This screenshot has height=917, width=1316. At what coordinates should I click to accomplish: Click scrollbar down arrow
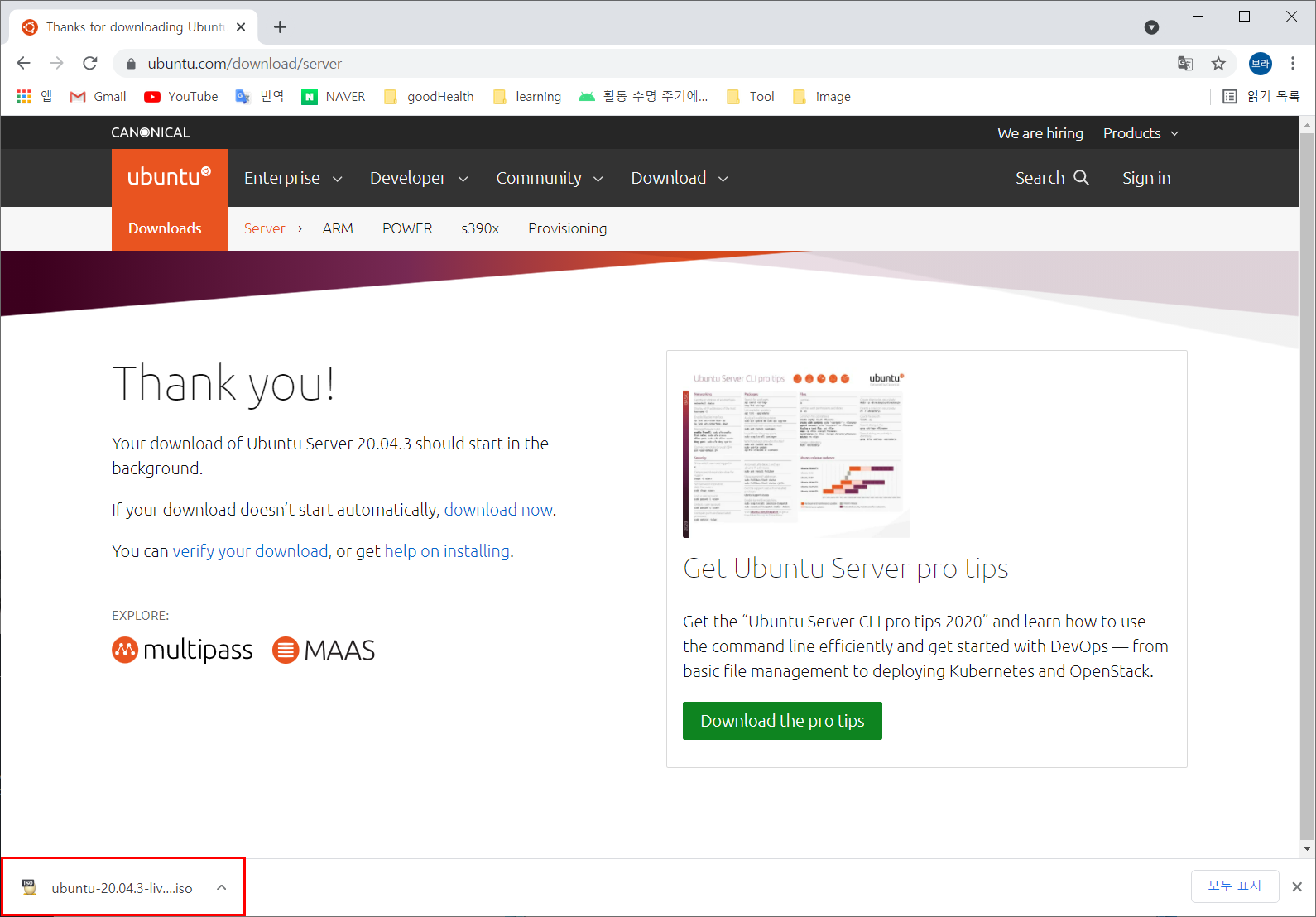[x=1307, y=848]
